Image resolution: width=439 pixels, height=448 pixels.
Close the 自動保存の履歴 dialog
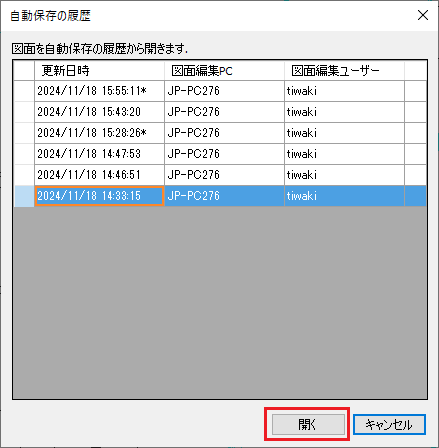[423, 15]
